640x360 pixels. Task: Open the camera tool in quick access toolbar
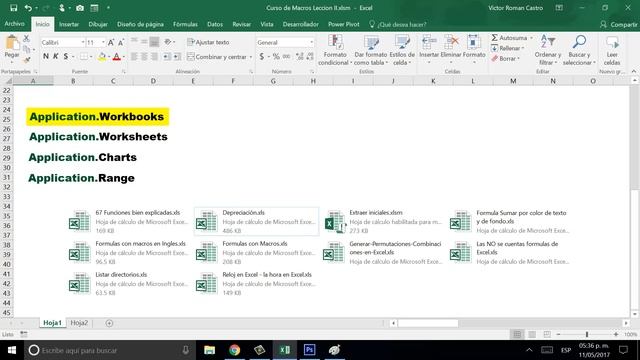pyautogui.click(x=80, y=8)
